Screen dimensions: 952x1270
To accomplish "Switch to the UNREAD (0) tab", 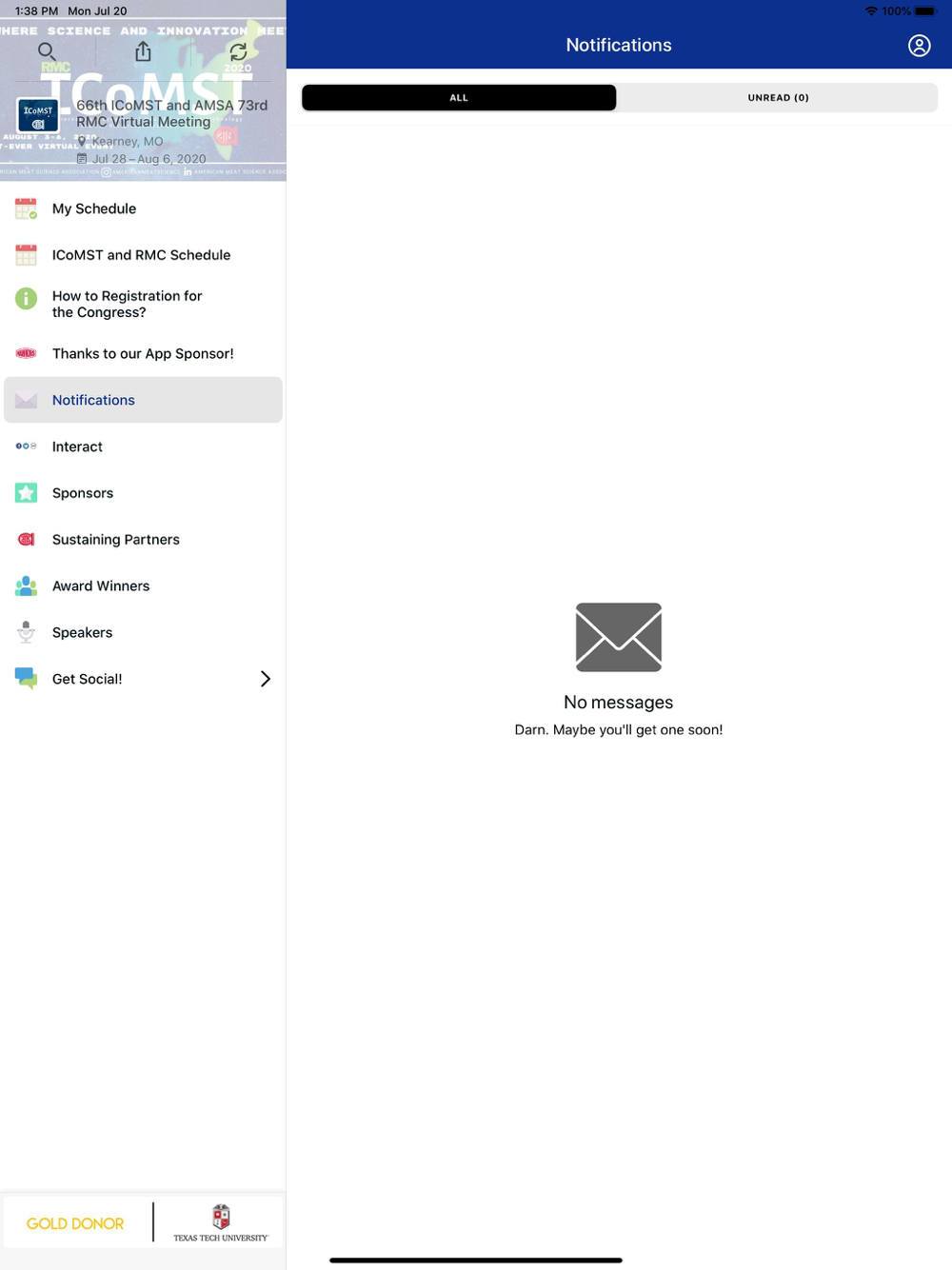I will tap(778, 98).
